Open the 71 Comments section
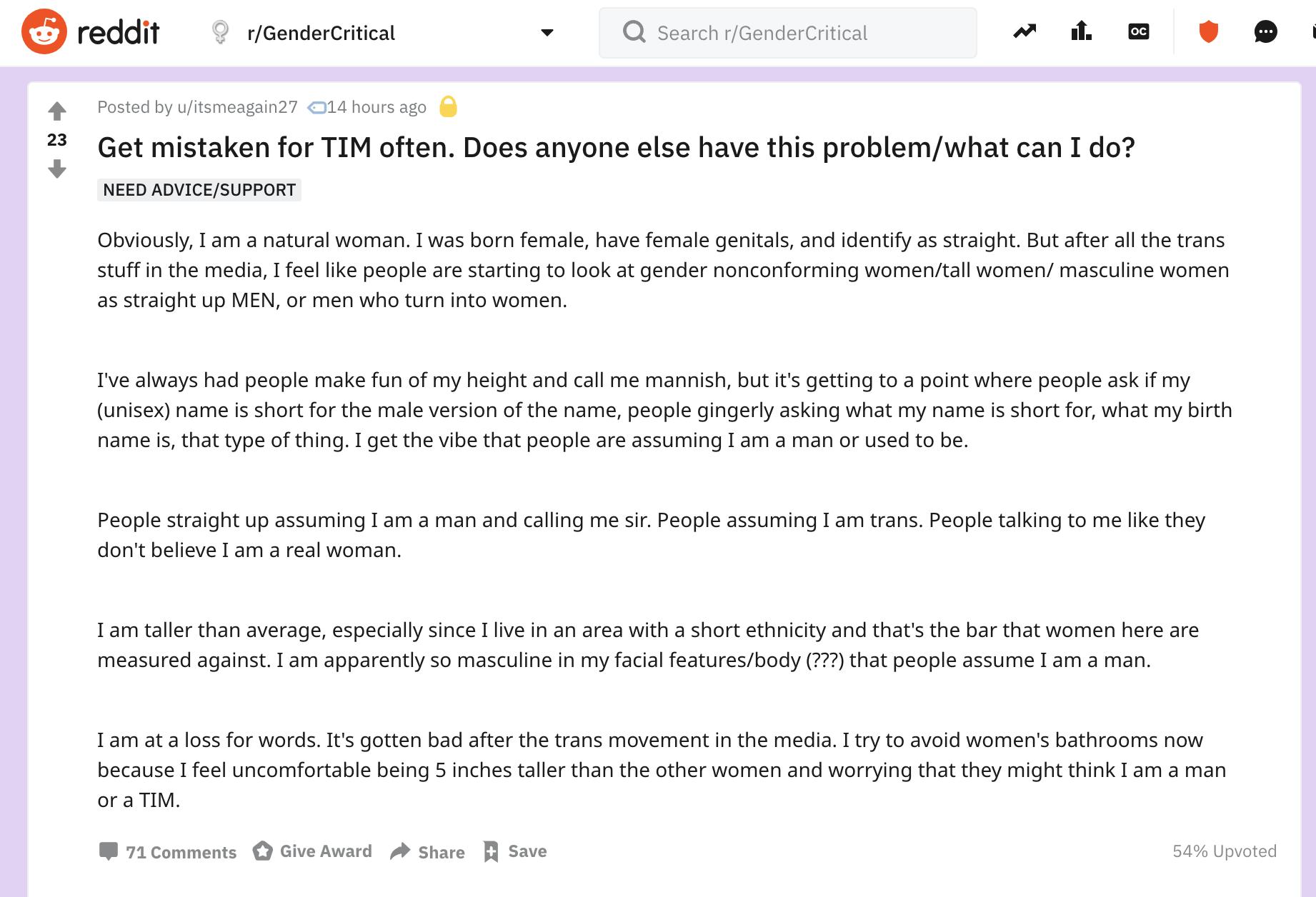1316x897 pixels. 168,851
